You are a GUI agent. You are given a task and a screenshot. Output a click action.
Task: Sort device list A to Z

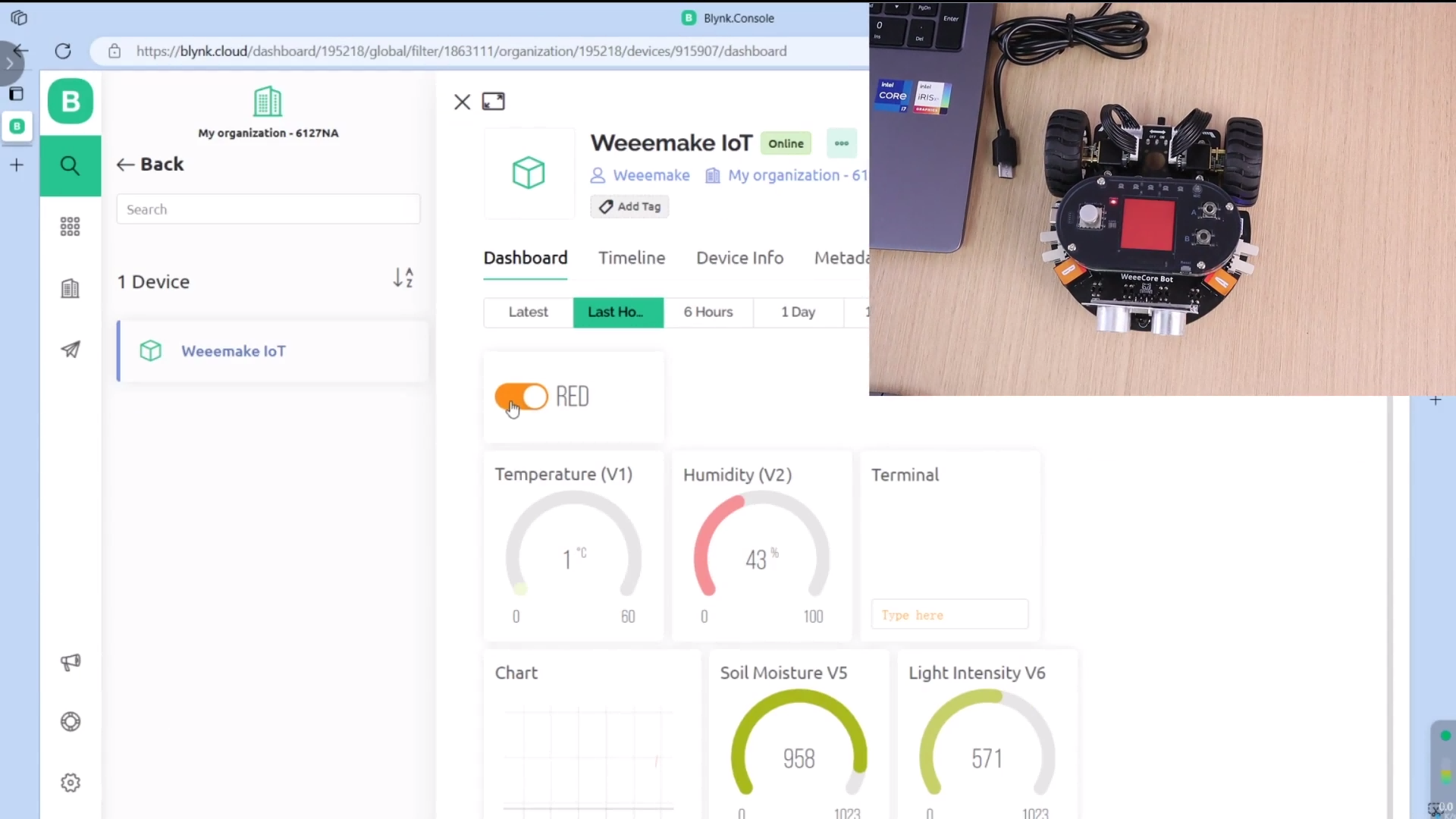point(403,278)
